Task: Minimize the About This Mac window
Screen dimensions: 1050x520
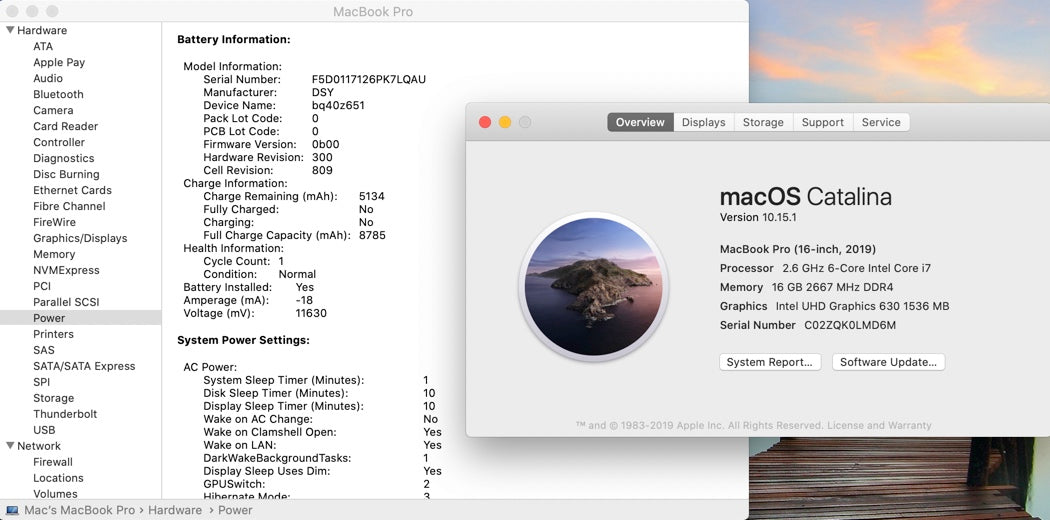Action: click(x=505, y=122)
